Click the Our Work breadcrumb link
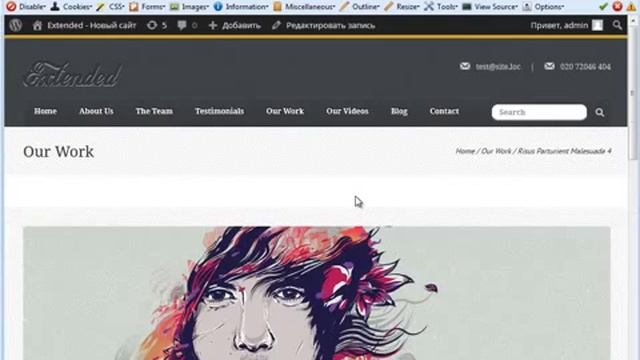The height and width of the screenshot is (360, 640). tap(496, 151)
